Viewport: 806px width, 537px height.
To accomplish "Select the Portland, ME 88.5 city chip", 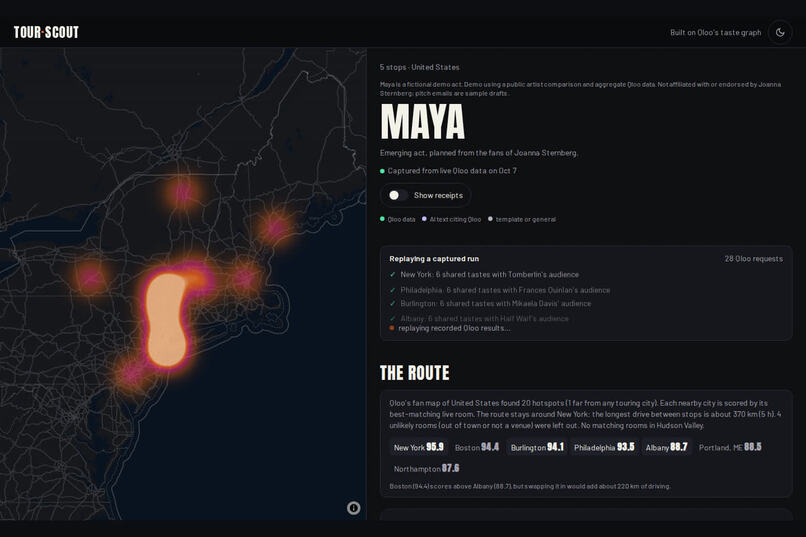I will (730, 448).
